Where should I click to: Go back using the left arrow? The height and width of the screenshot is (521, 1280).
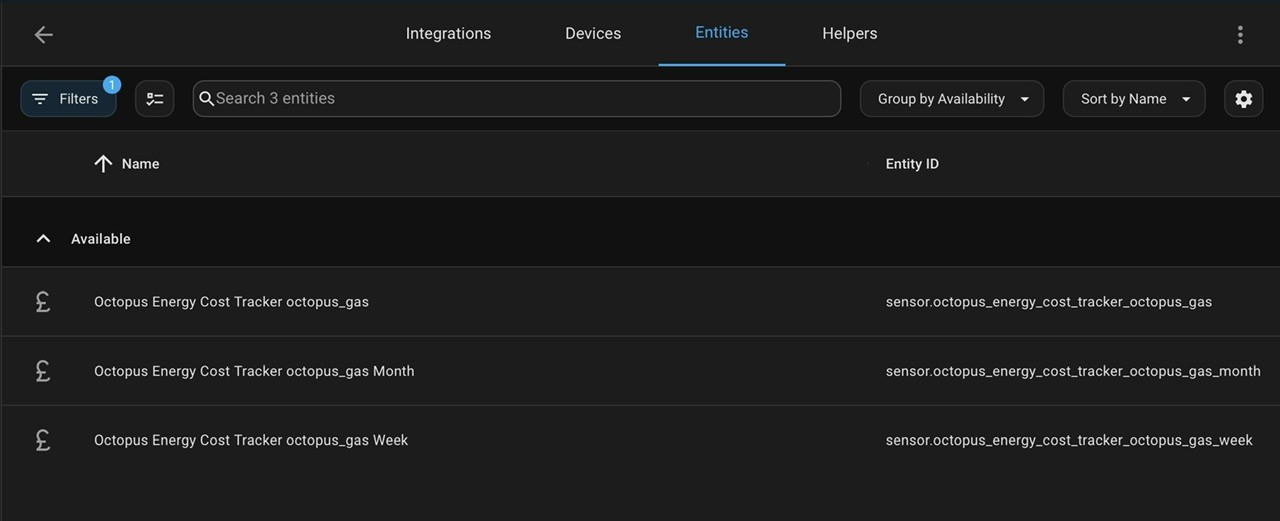point(43,34)
